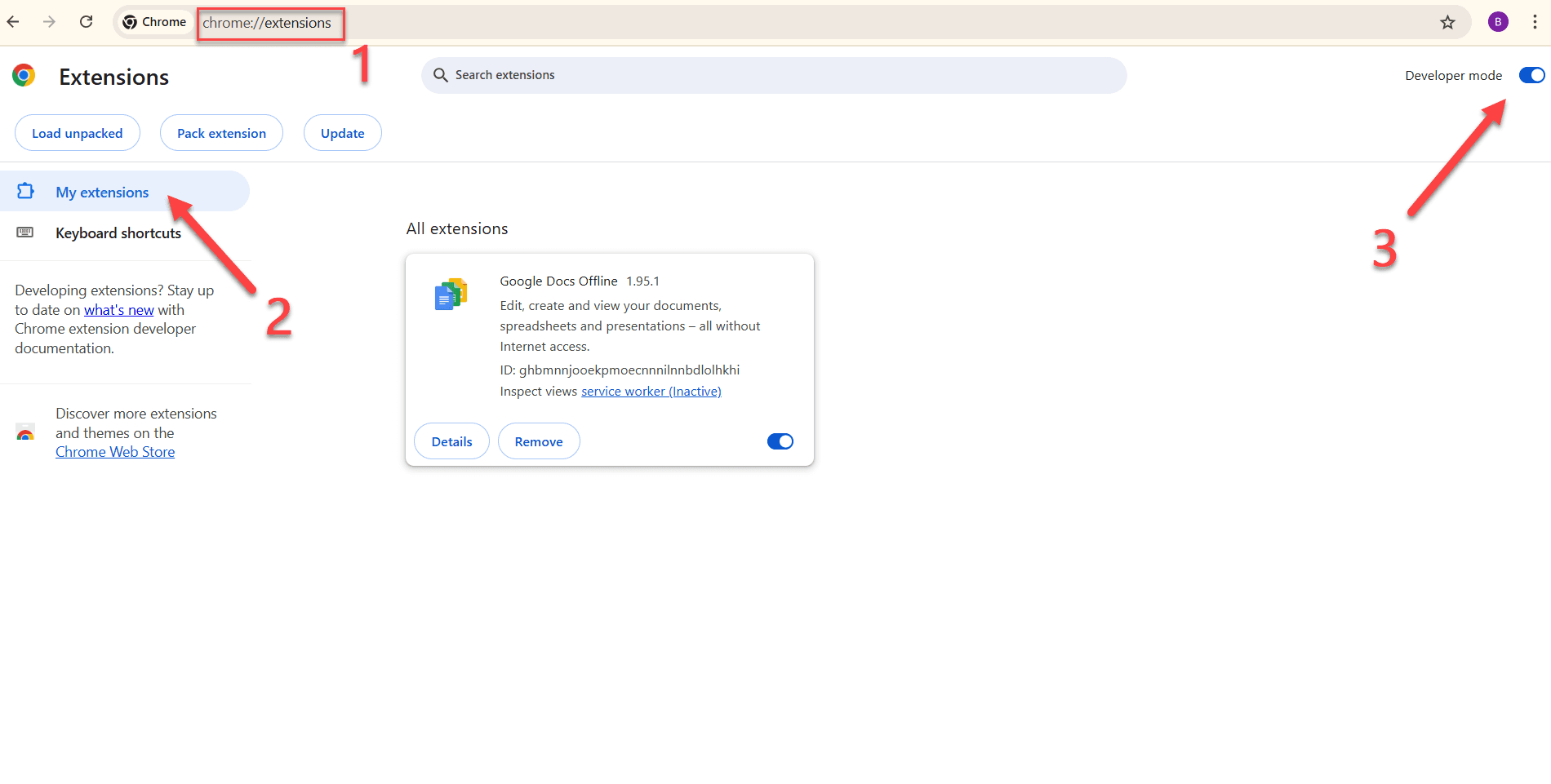Reload the page with the refresh icon
The width and height of the screenshot is (1551, 784).
86,22
